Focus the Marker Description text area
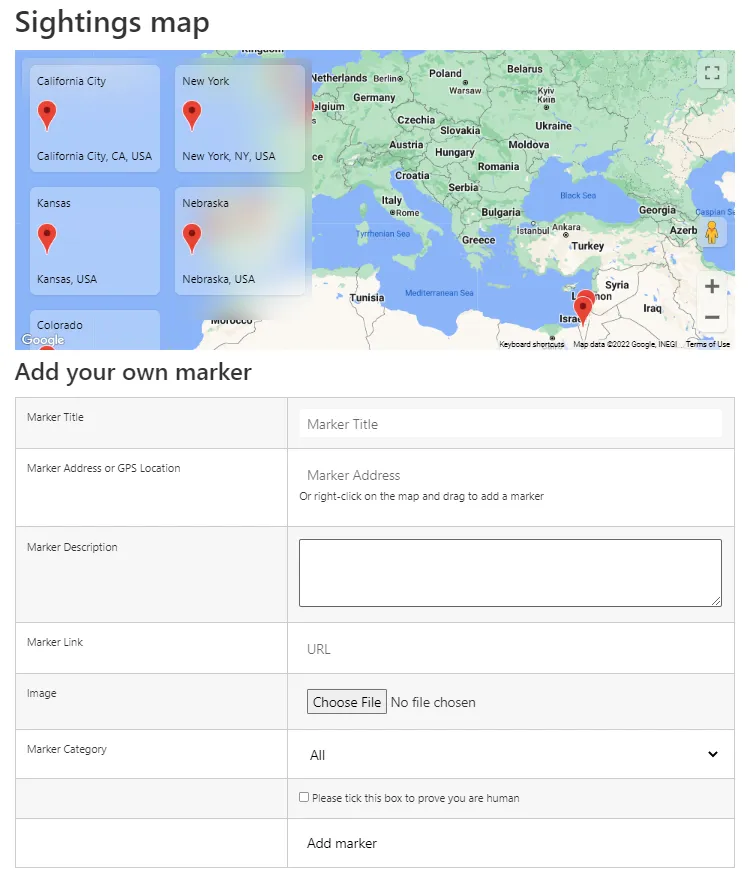Viewport: 751px width, 879px height. coord(510,571)
